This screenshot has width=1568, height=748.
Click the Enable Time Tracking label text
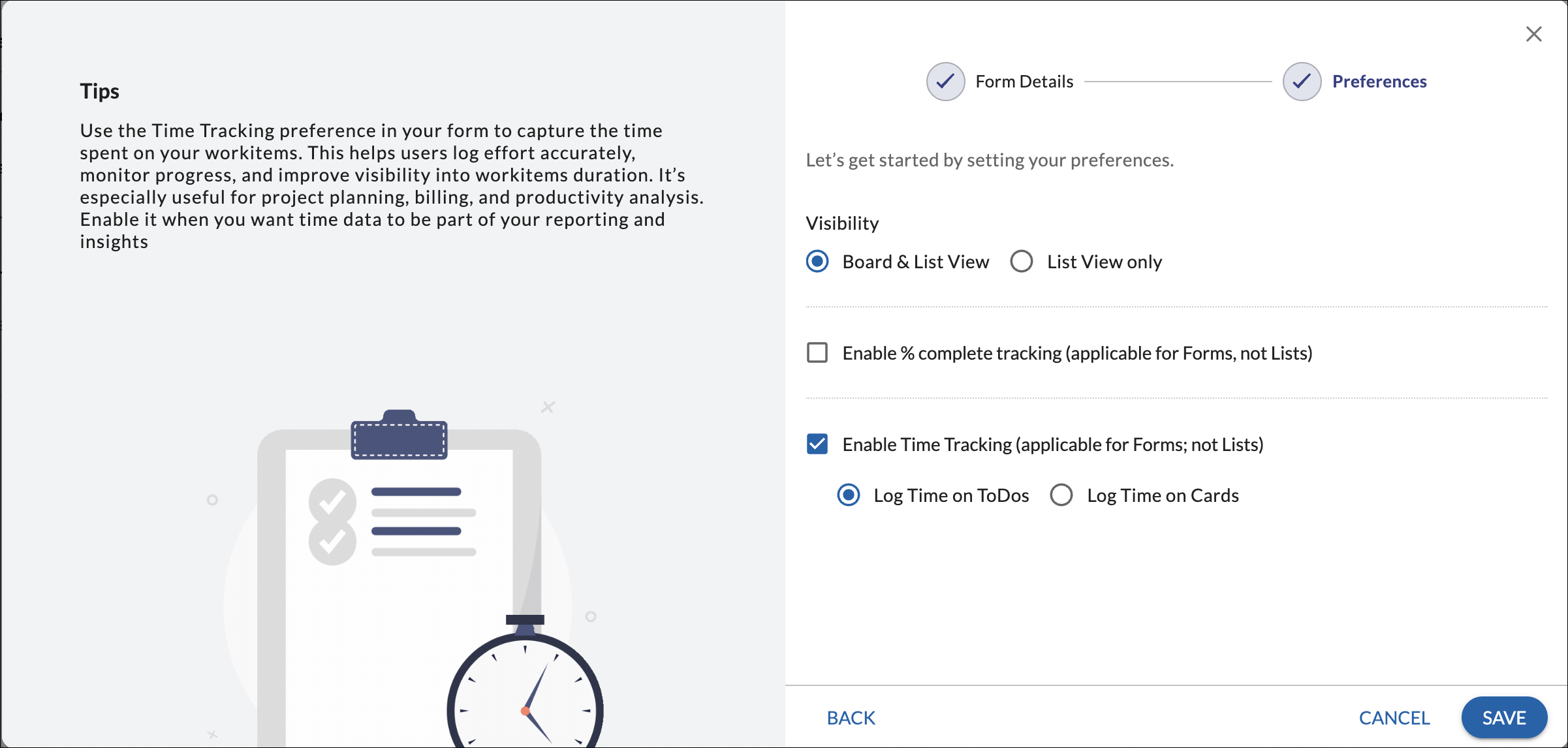[x=1052, y=444]
